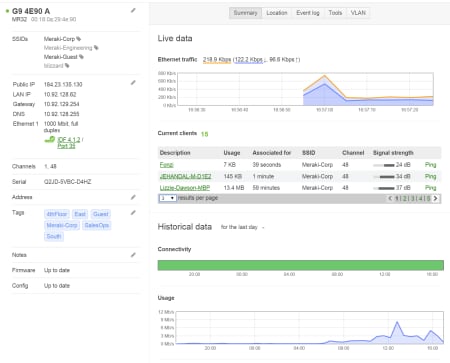
Task: Click the tag icon next to blizzard SSID
Action: pyautogui.click(x=67, y=65)
